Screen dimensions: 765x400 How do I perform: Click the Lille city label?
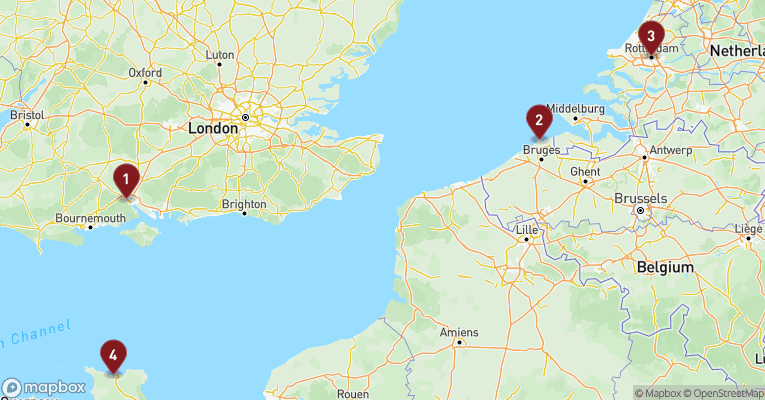tap(527, 230)
